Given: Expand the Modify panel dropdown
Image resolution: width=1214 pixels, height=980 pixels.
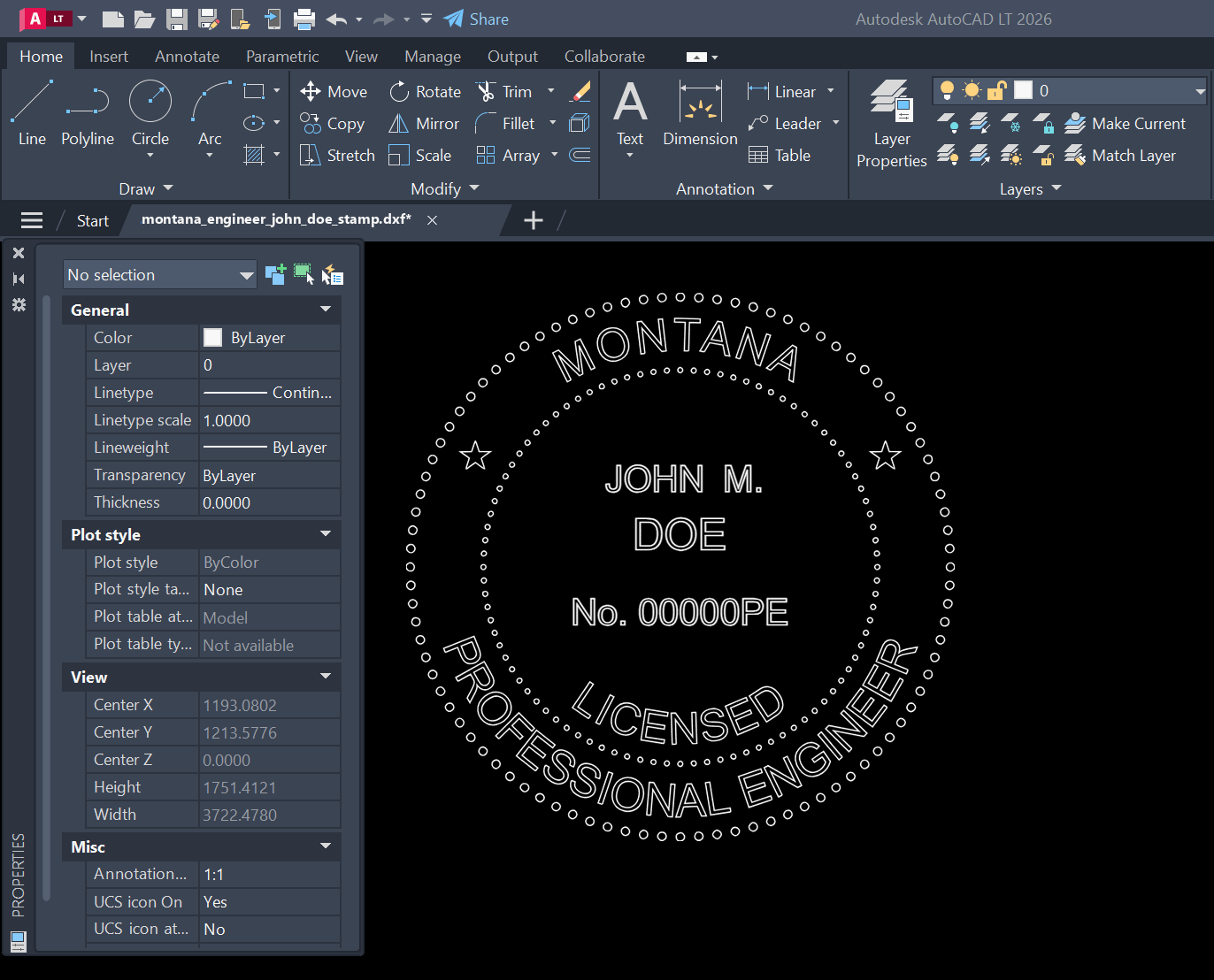Looking at the screenshot, I should (x=445, y=188).
